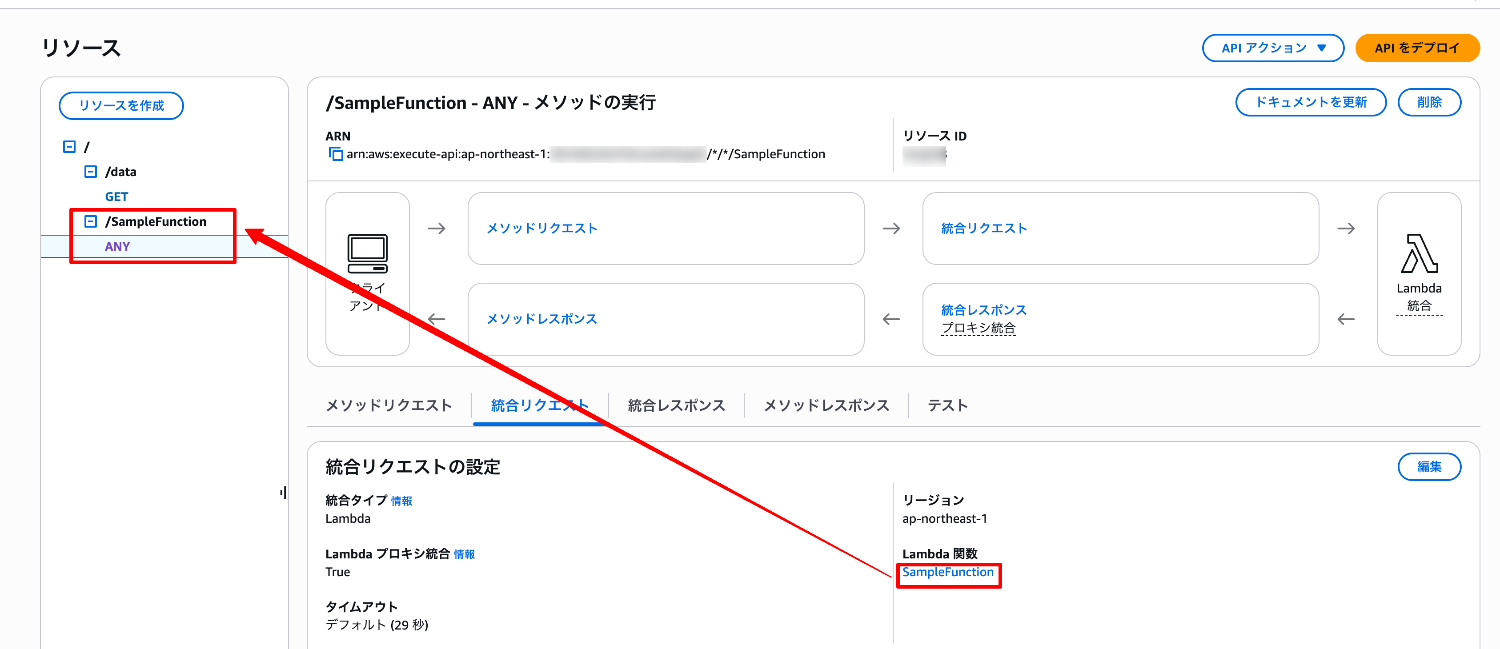Open the 統合リクエスト box in the diagram
Image resolution: width=1500 pixels, height=649 pixels.
pos(1120,228)
